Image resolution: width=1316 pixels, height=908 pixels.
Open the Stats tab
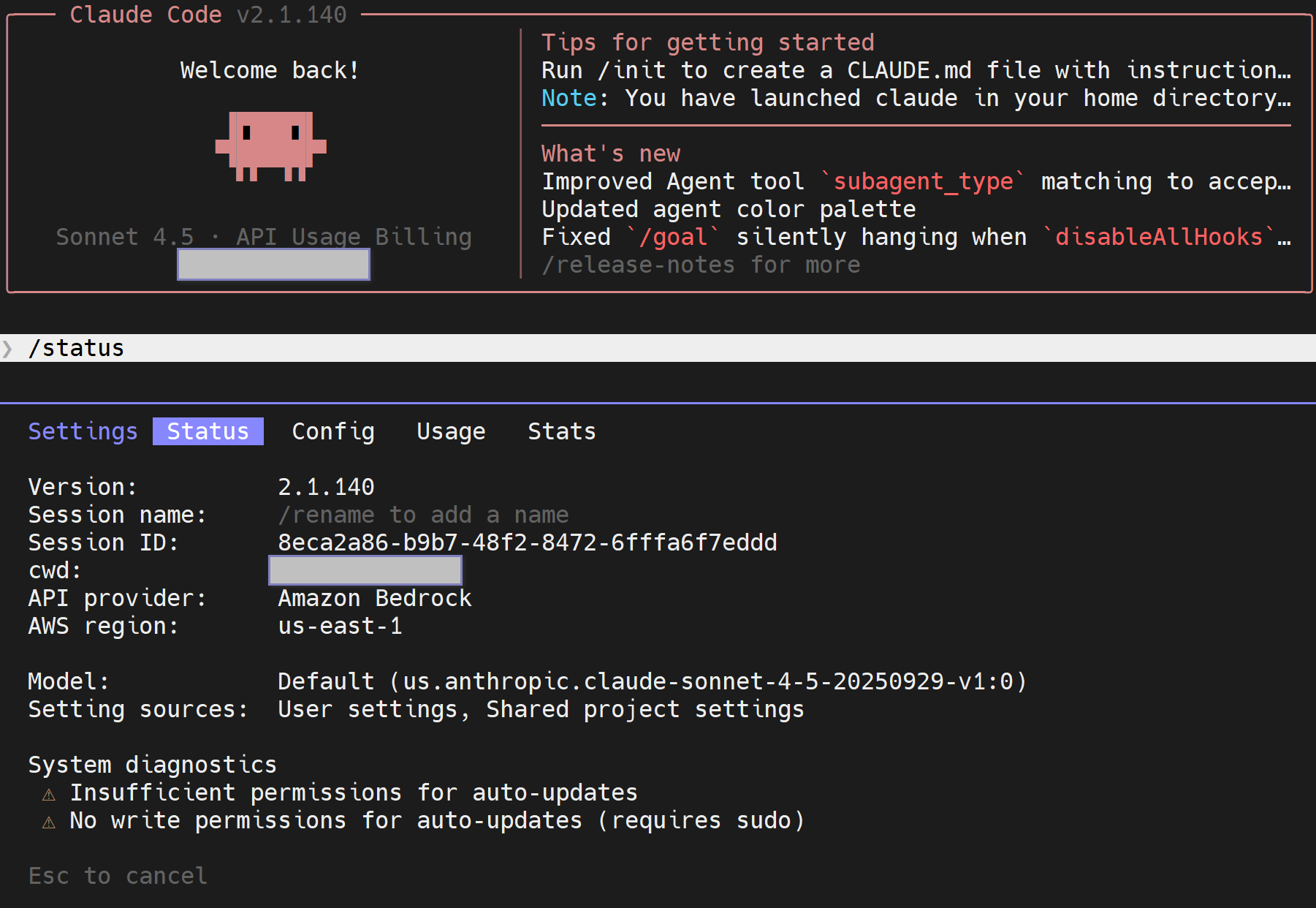click(x=562, y=431)
